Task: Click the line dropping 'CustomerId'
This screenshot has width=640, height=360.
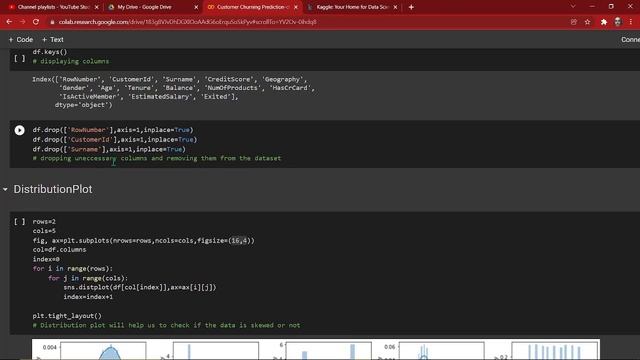Action: coord(115,140)
